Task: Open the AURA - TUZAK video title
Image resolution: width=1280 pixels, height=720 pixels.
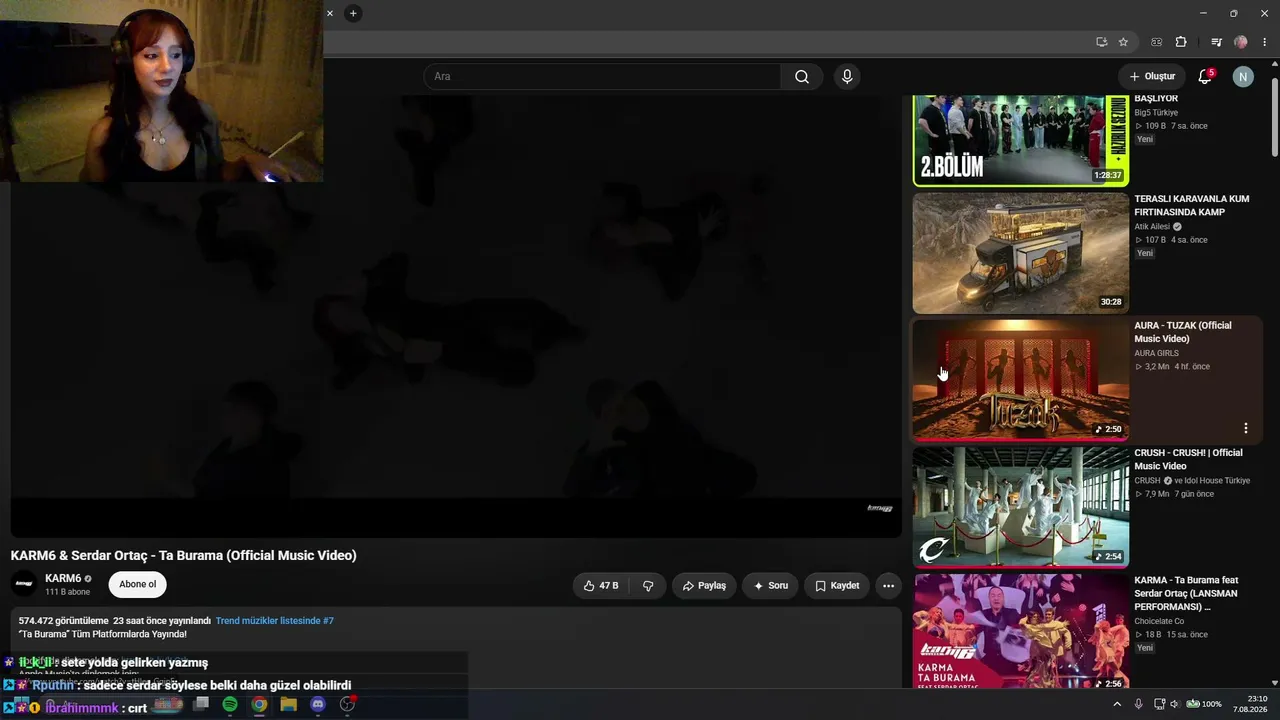Action: click(1183, 332)
